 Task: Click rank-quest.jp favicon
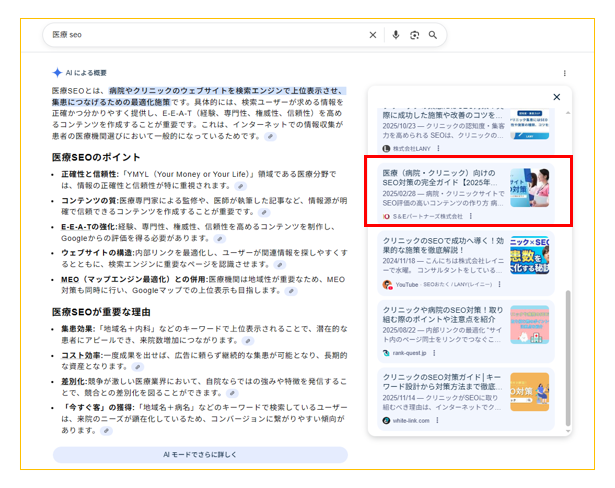(386, 353)
